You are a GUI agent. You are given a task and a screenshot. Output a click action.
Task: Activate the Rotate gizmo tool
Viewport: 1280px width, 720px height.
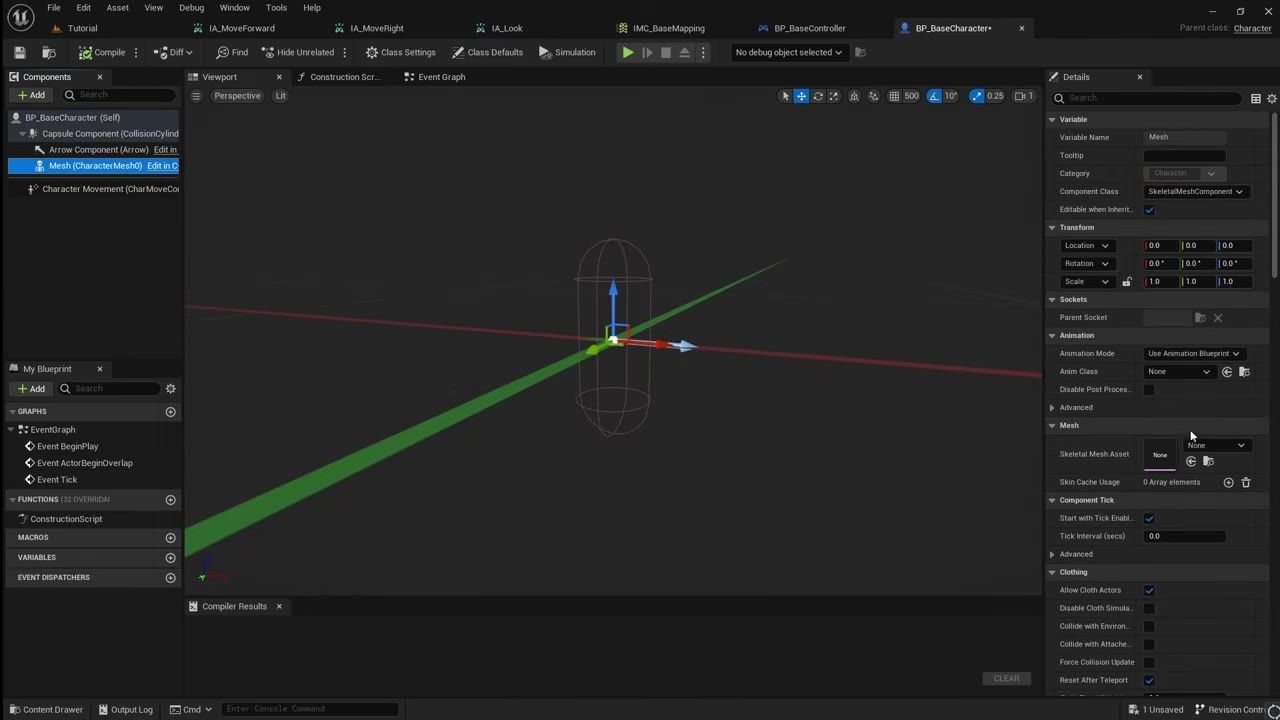(x=818, y=96)
